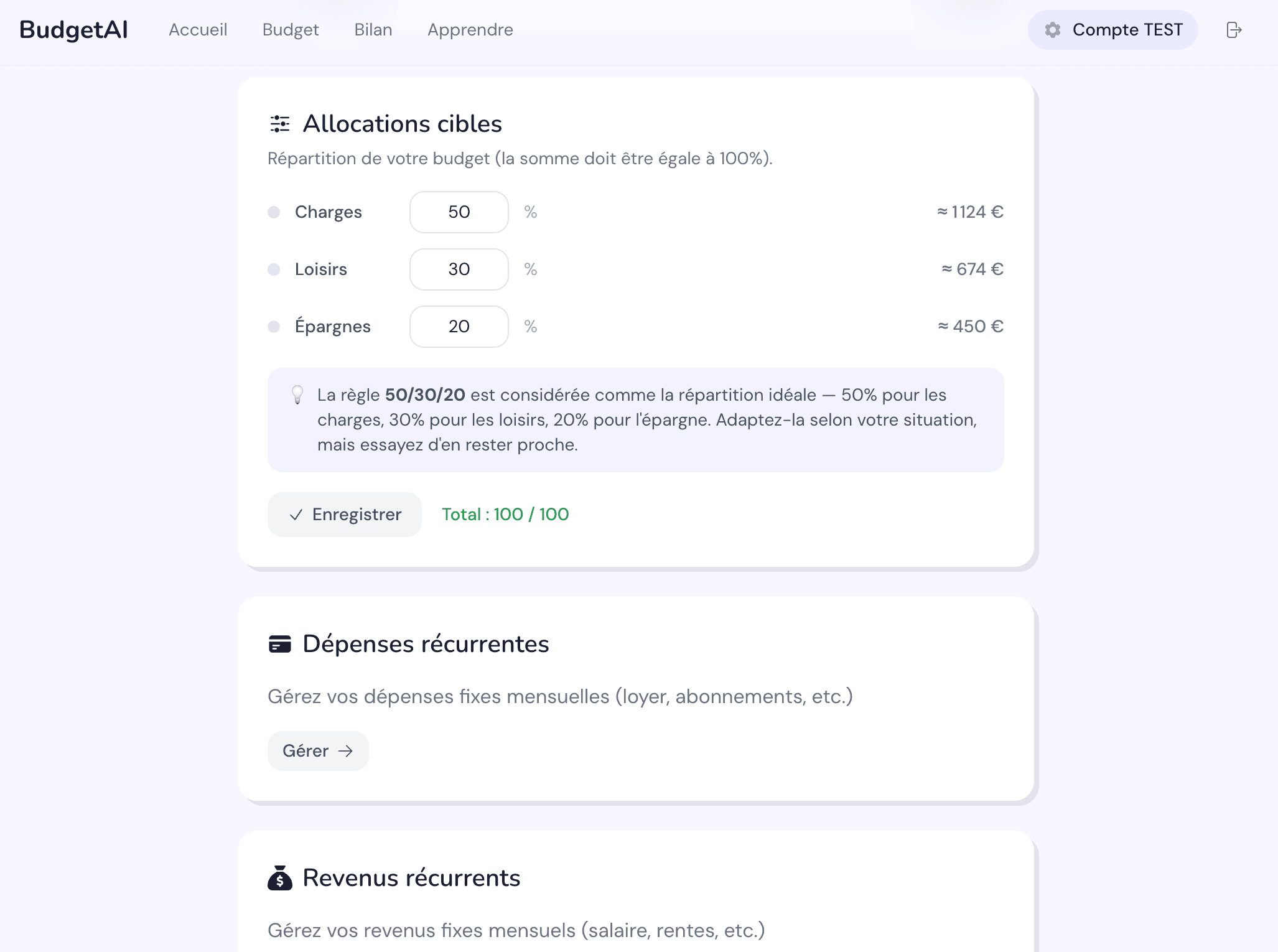Screen dimensions: 1278x952
Task: Focus the Loisirs percentage input
Action: click(x=459, y=269)
